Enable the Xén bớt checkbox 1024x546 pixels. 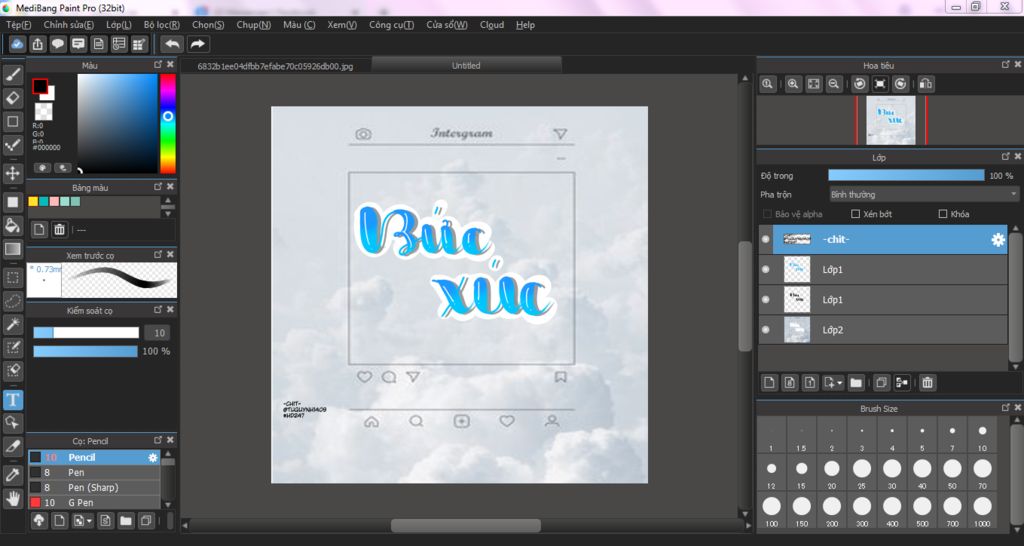tap(856, 214)
